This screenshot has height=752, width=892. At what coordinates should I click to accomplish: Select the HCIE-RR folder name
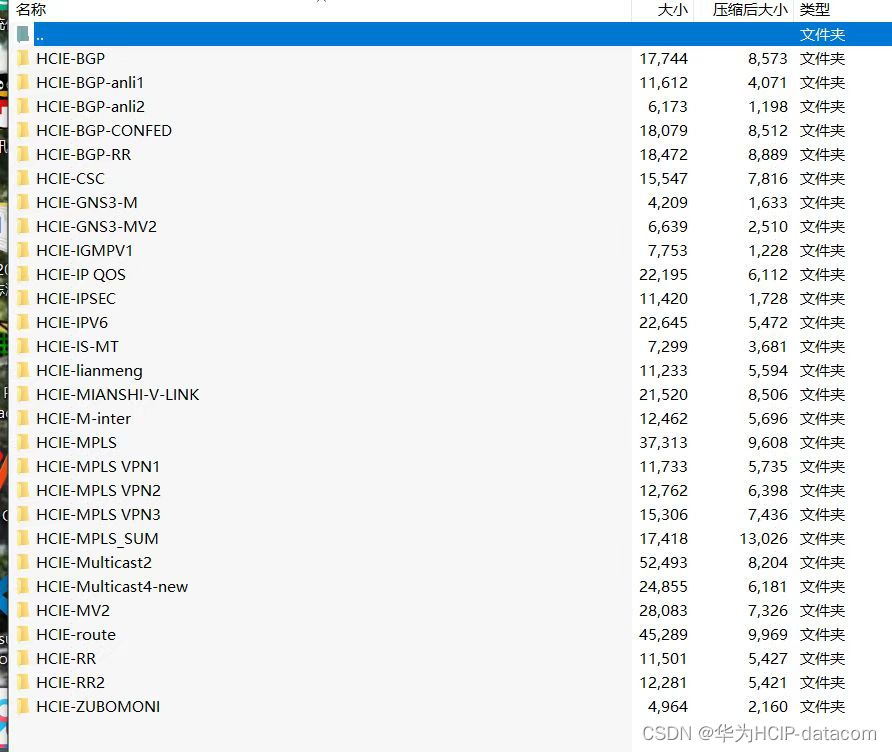coord(66,659)
